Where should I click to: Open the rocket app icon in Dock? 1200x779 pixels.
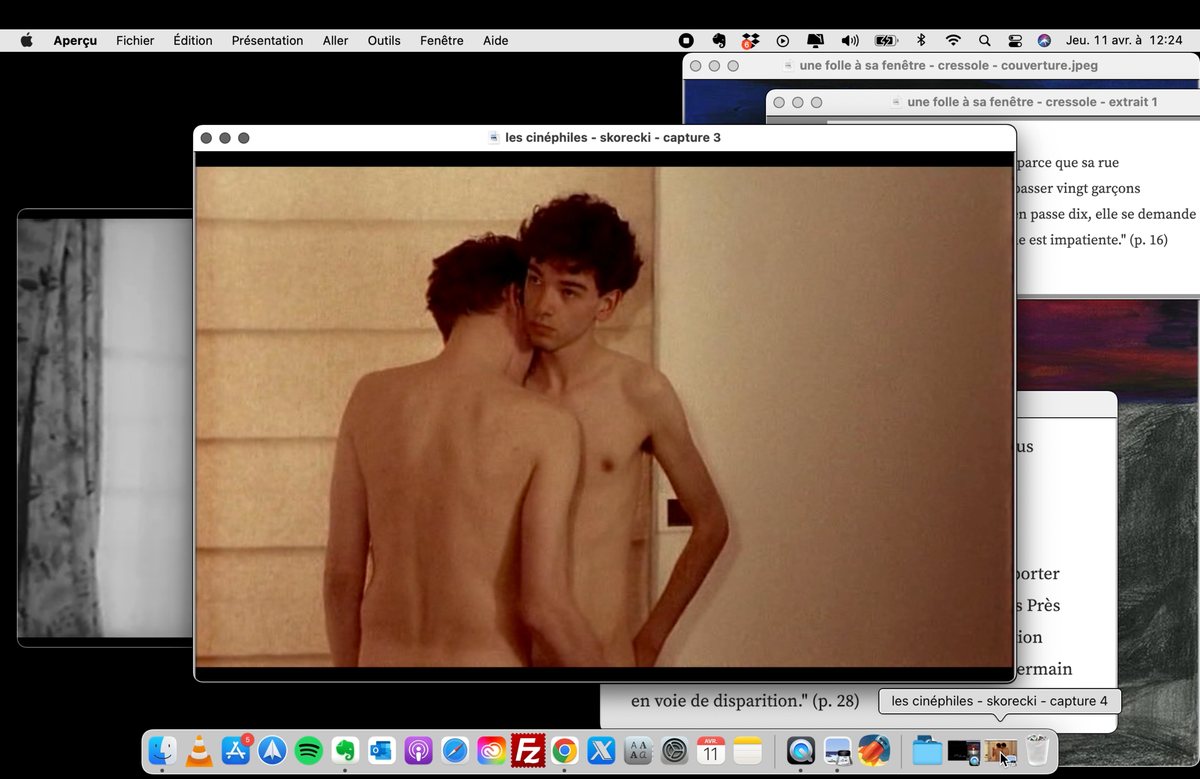point(874,750)
